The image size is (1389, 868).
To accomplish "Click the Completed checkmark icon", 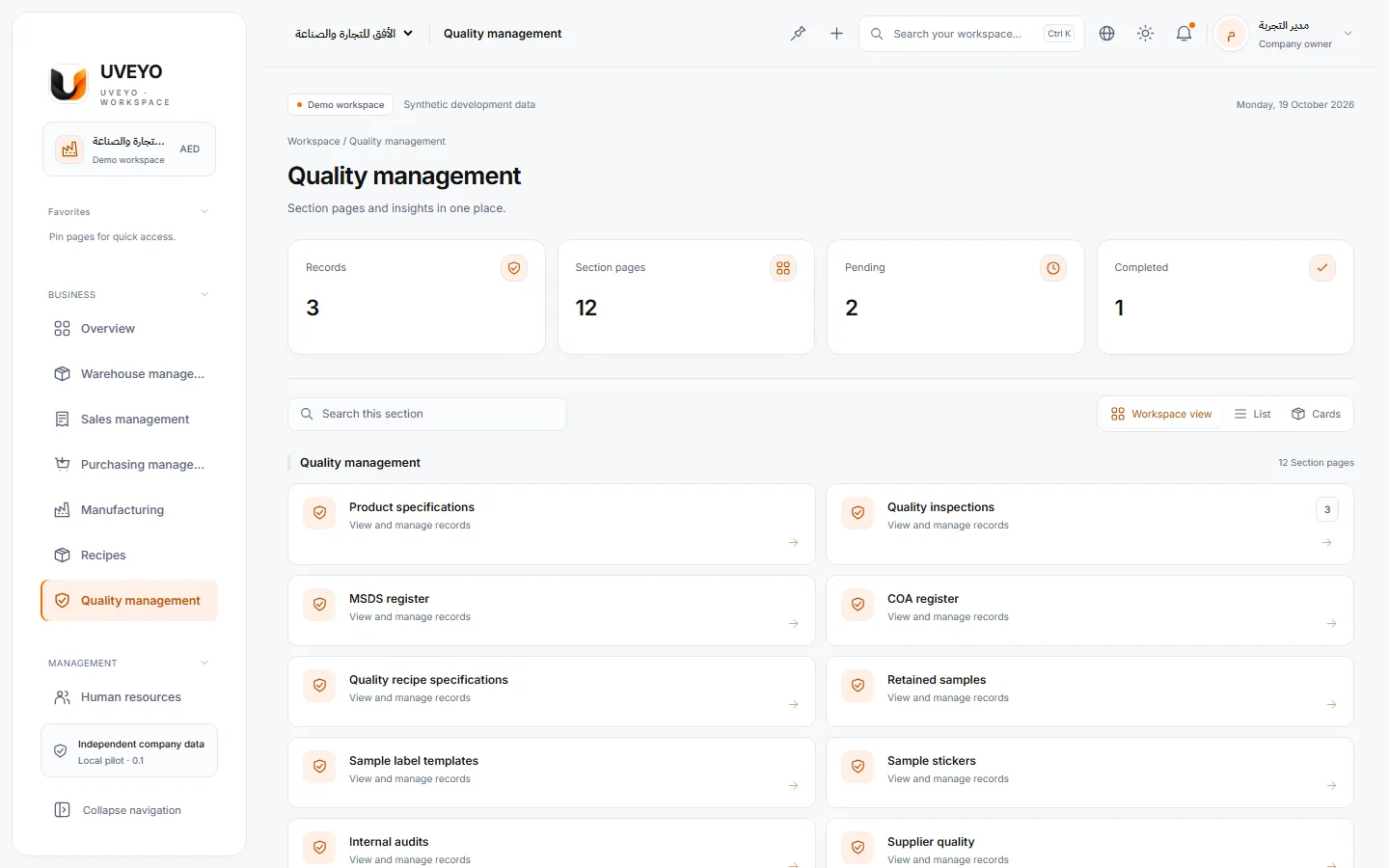I will click(1322, 268).
